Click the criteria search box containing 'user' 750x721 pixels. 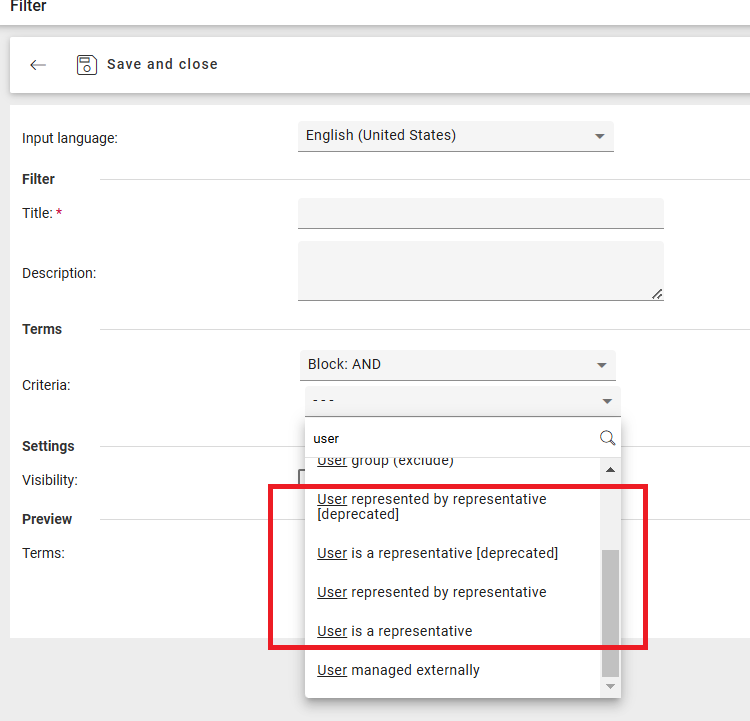(452, 438)
